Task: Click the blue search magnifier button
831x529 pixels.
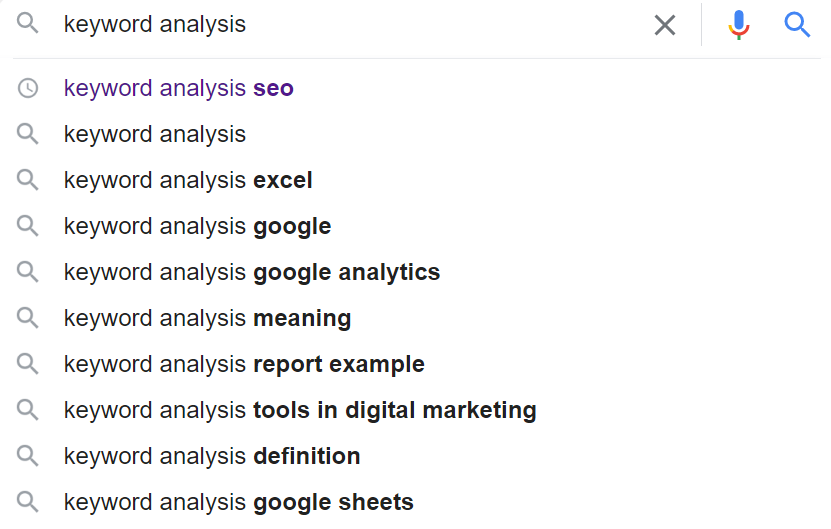Action: click(797, 25)
